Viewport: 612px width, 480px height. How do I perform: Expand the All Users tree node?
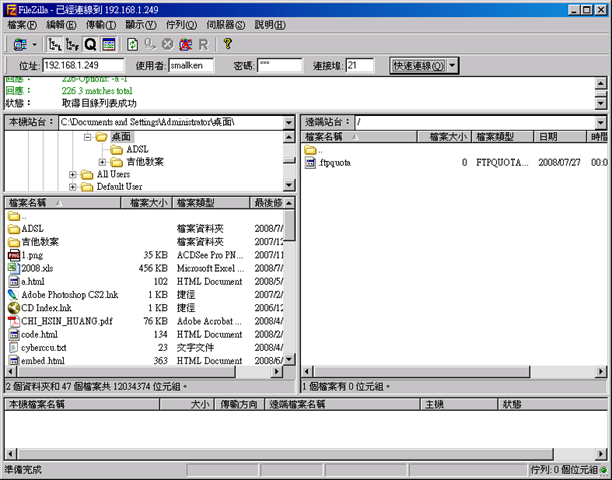coord(73,174)
